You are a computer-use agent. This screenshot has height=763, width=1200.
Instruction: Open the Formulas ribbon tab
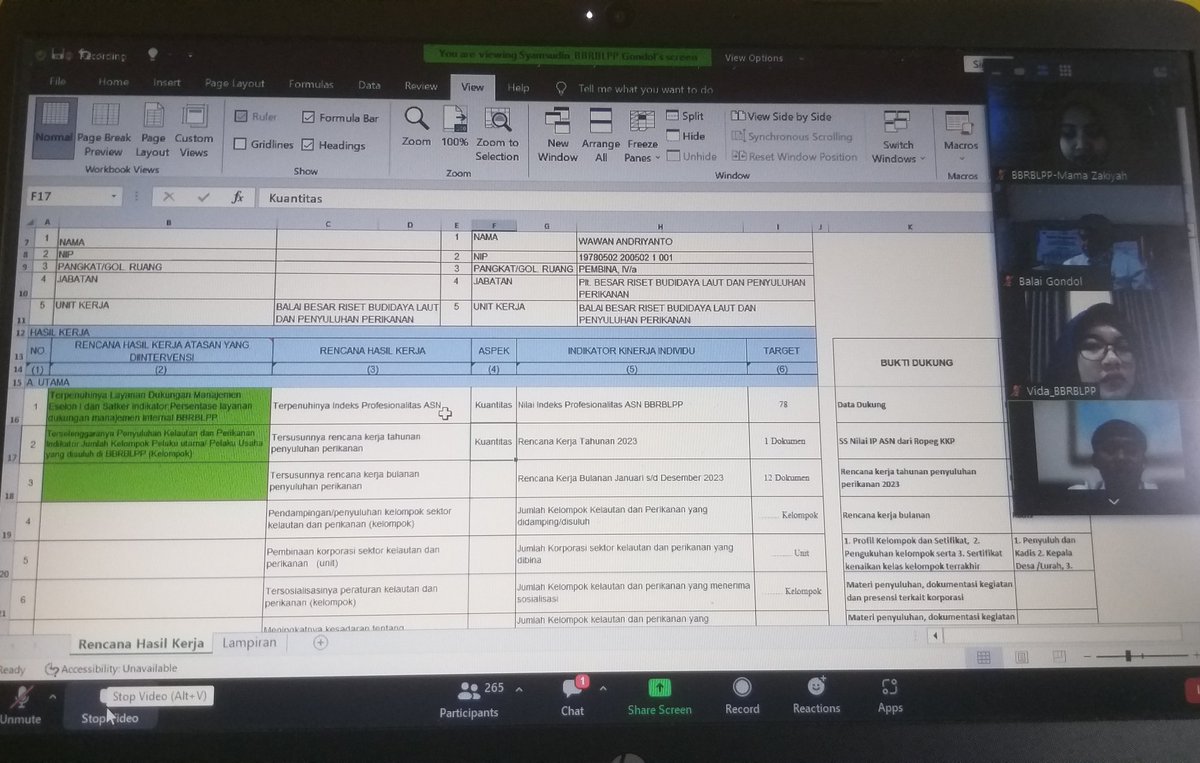(311, 85)
